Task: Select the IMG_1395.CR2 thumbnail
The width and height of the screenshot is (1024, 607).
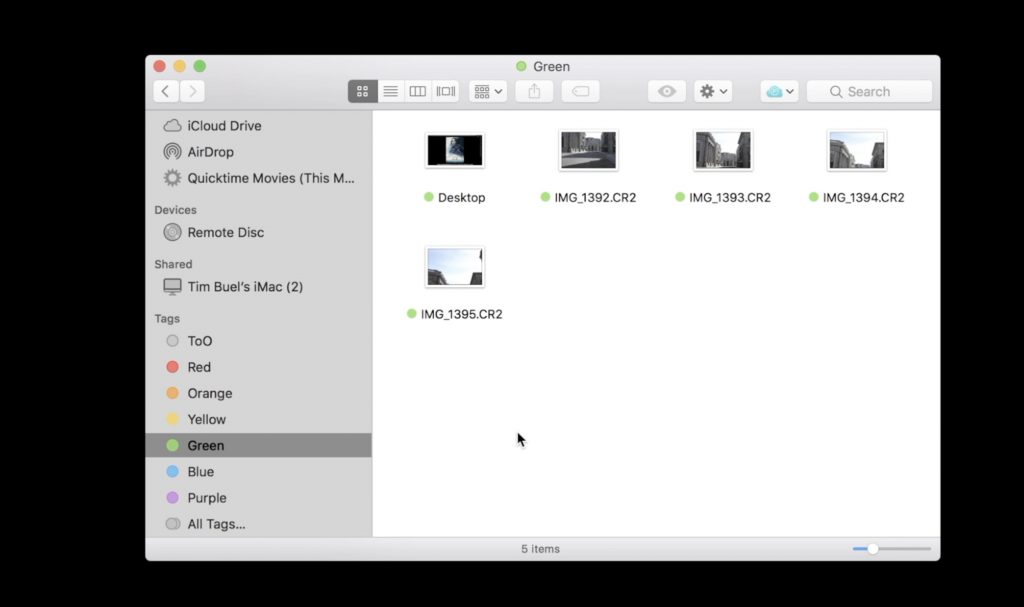Action: tap(455, 267)
